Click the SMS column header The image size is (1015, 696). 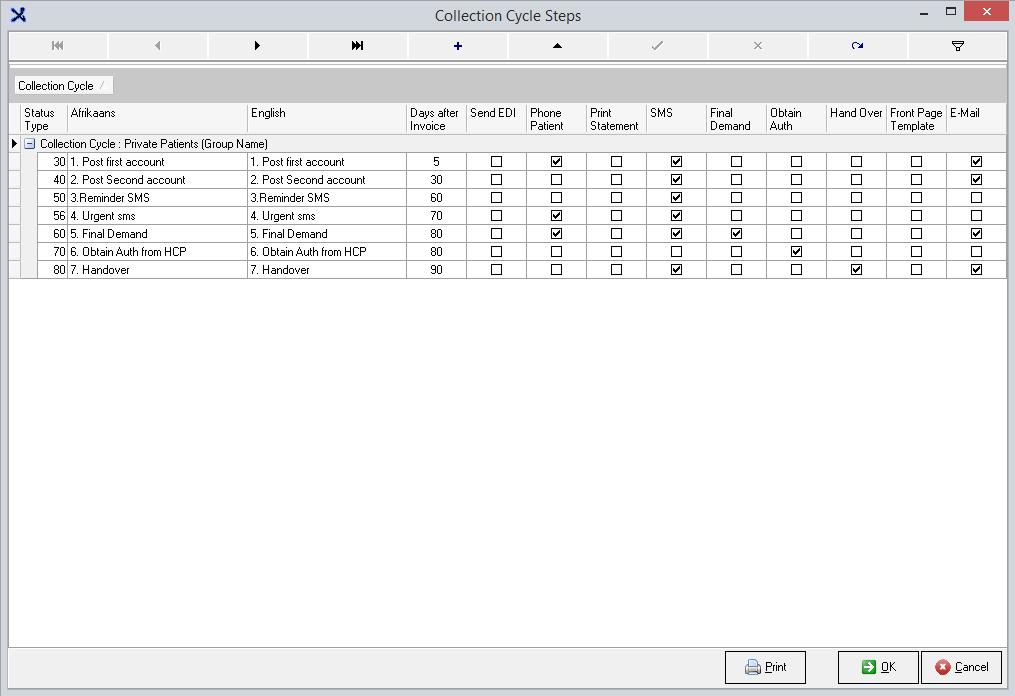[x=676, y=119]
